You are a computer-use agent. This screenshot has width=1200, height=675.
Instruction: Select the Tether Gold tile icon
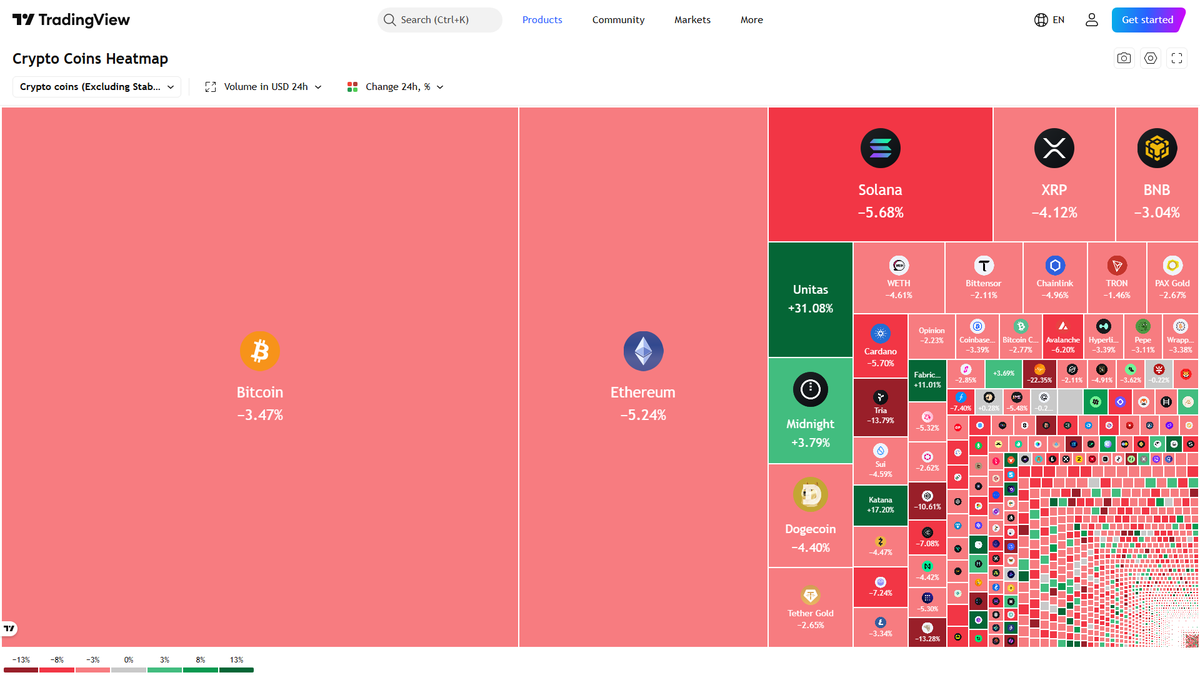(x=810, y=596)
